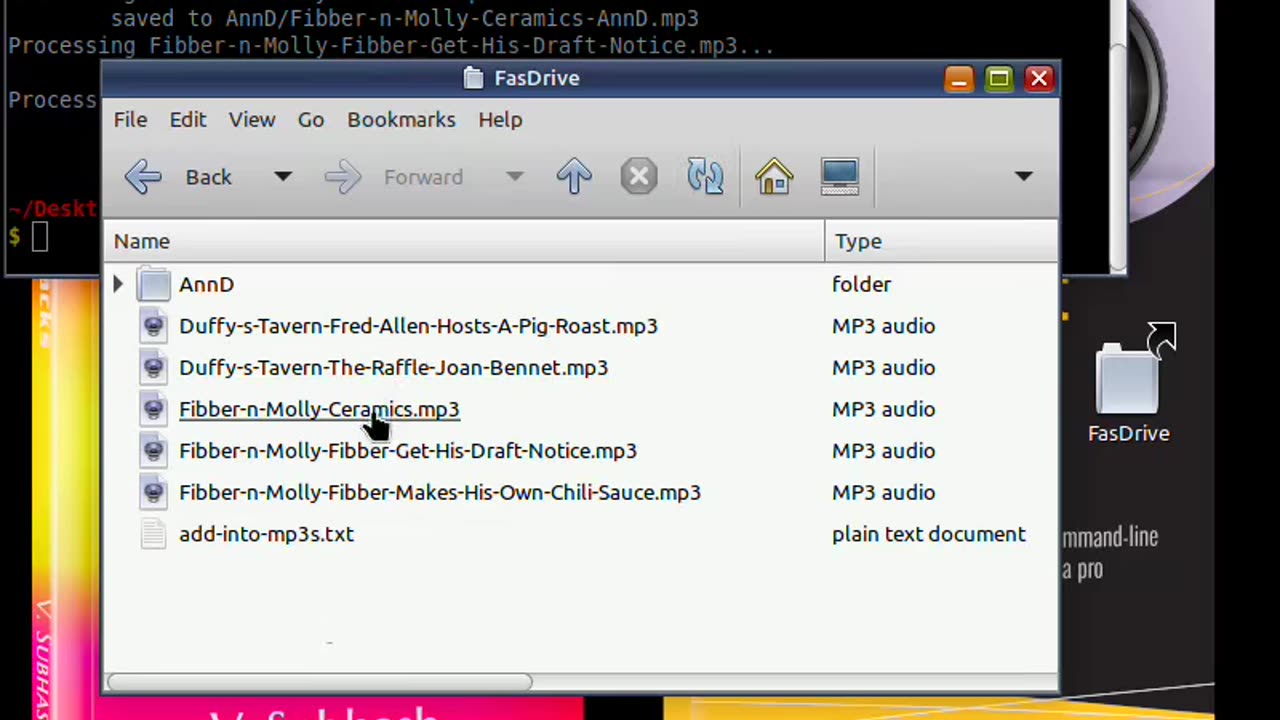Screen dimensions: 1280x720
Task: Click the Stop loading icon
Action: click(x=639, y=177)
